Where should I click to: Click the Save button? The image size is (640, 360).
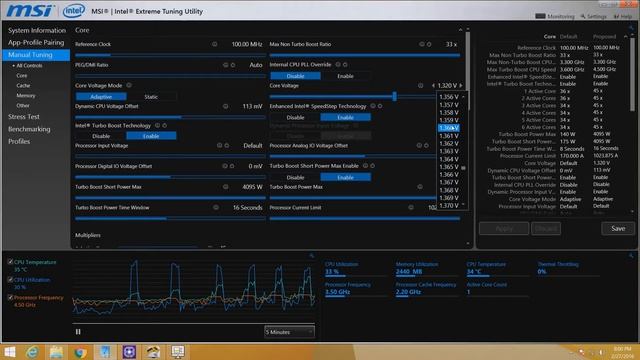[618, 229]
